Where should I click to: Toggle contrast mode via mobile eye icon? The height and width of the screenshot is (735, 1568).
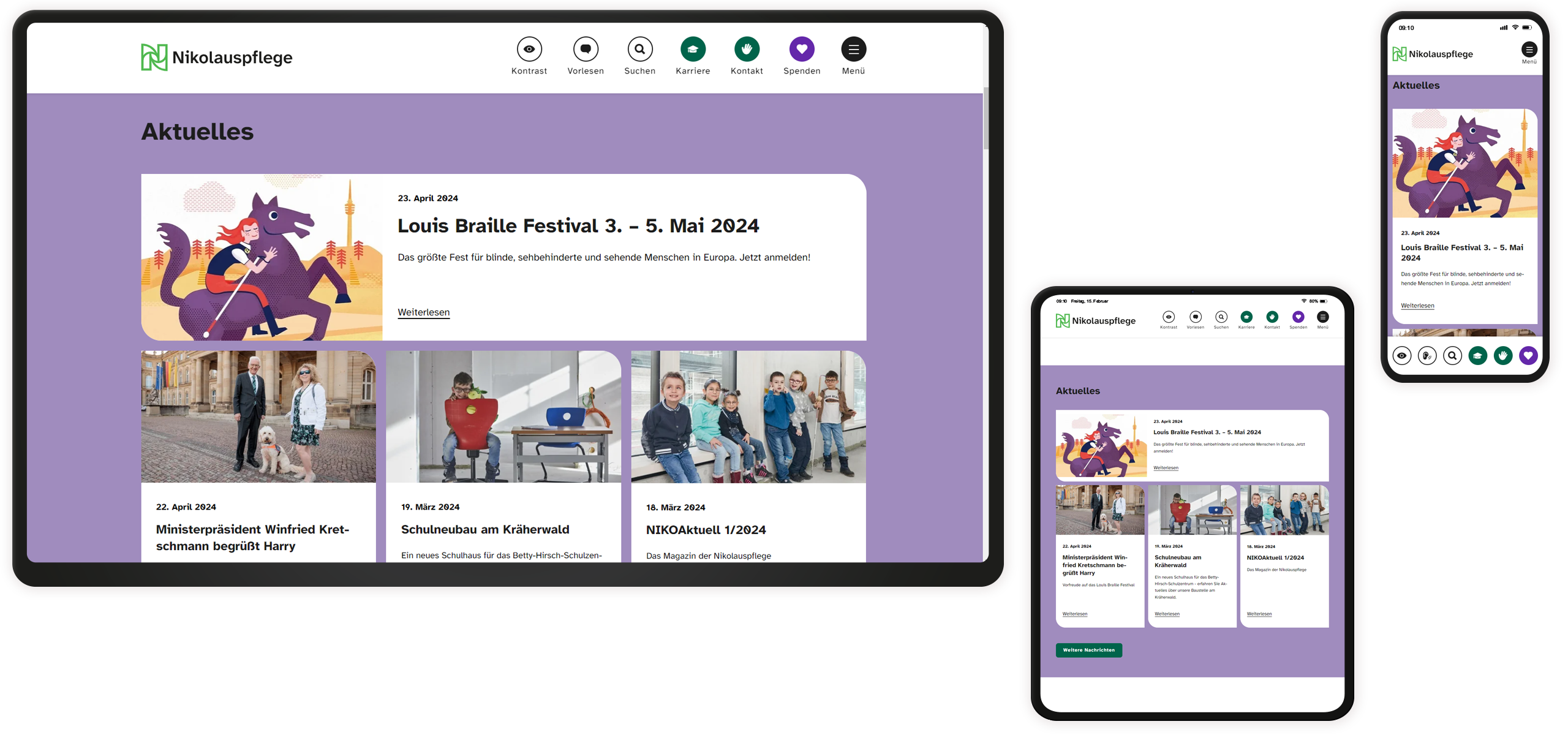(1402, 355)
